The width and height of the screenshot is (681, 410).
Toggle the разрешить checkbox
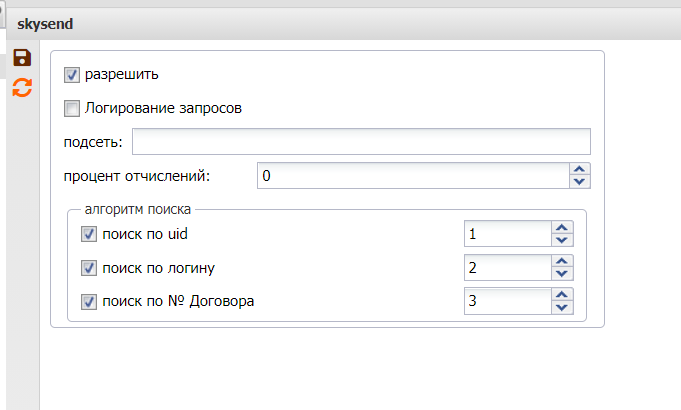[71, 74]
